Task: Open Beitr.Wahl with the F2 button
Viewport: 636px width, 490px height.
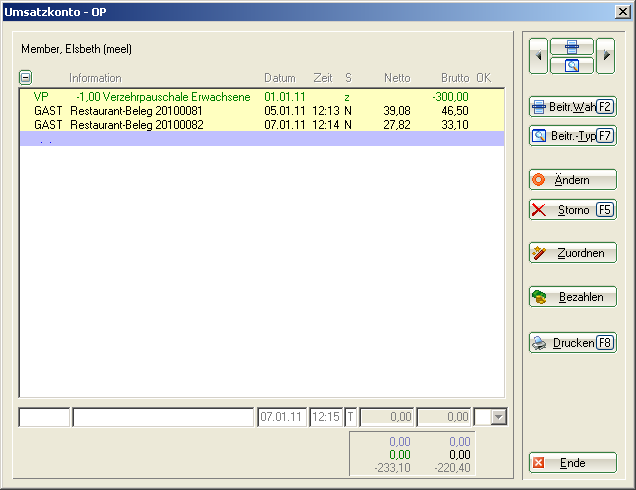Action: coord(572,106)
